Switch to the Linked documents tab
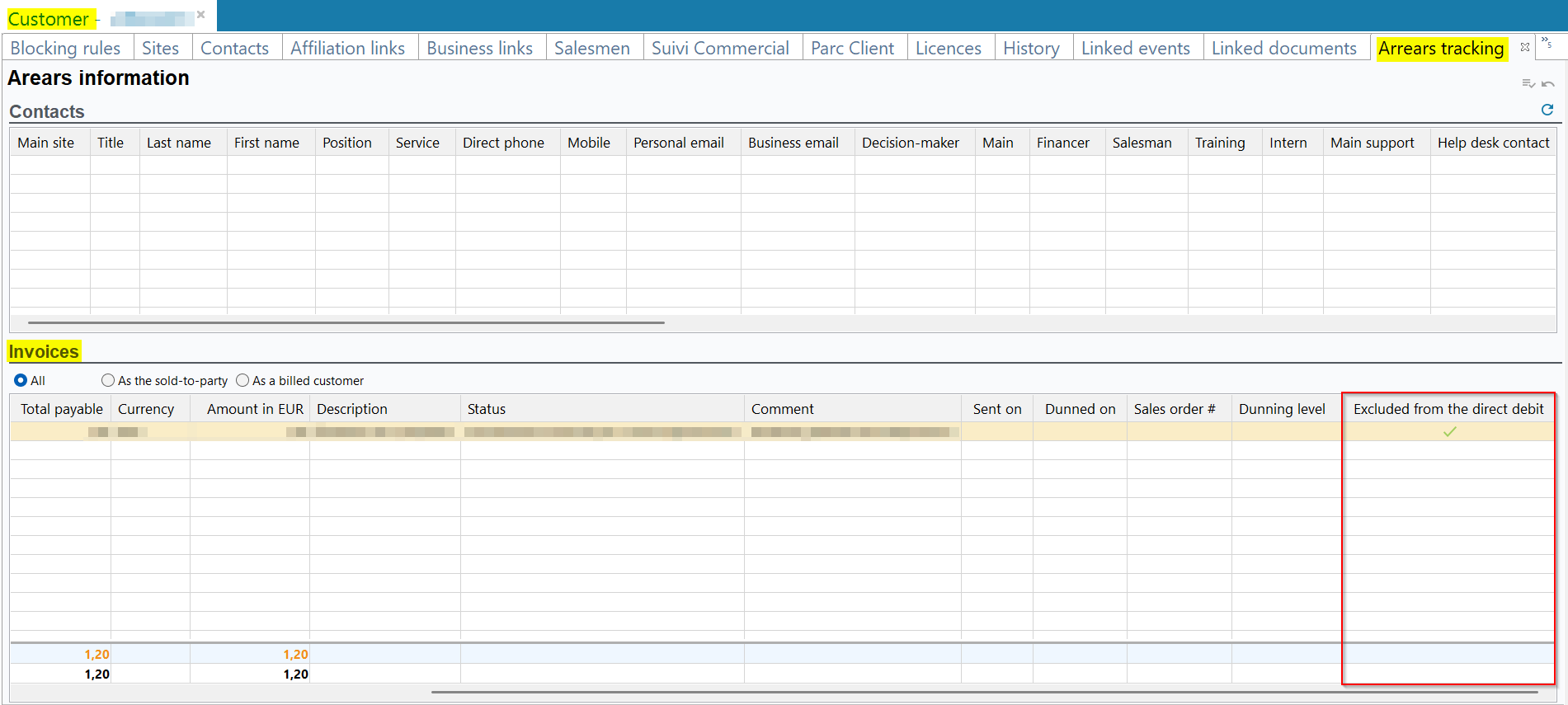The width and height of the screenshot is (1568, 705). coord(1283,49)
